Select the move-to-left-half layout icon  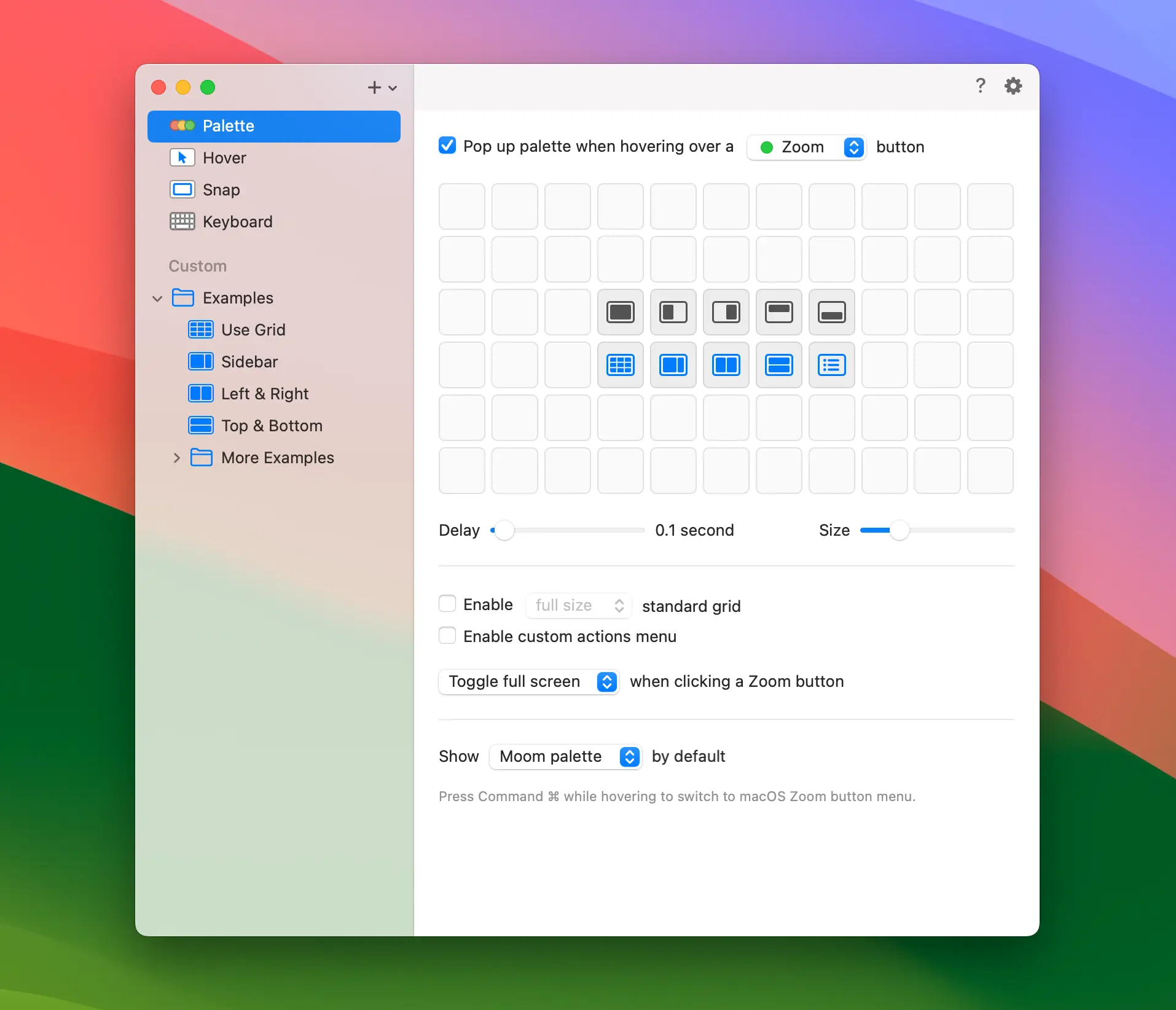coord(673,312)
